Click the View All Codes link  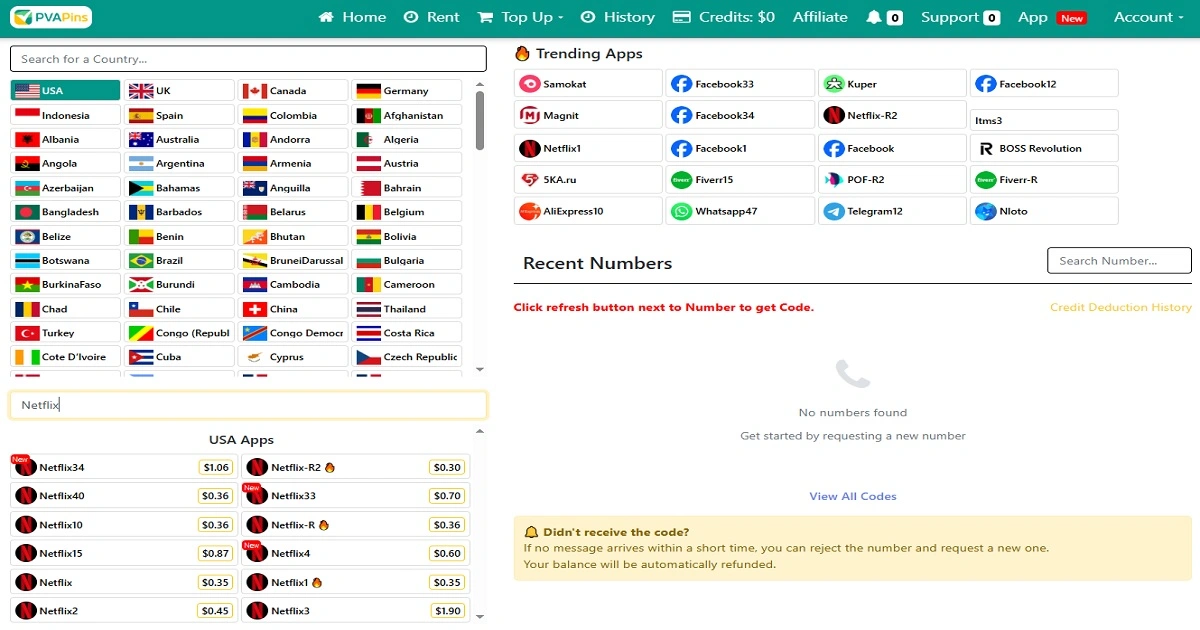point(853,496)
